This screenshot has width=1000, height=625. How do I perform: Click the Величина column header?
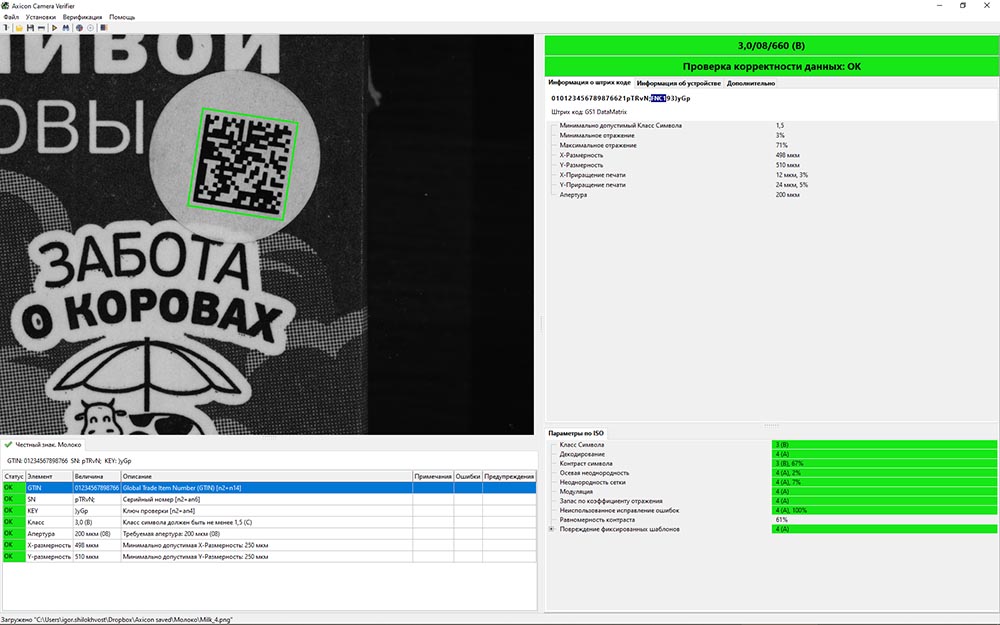point(97,476)
